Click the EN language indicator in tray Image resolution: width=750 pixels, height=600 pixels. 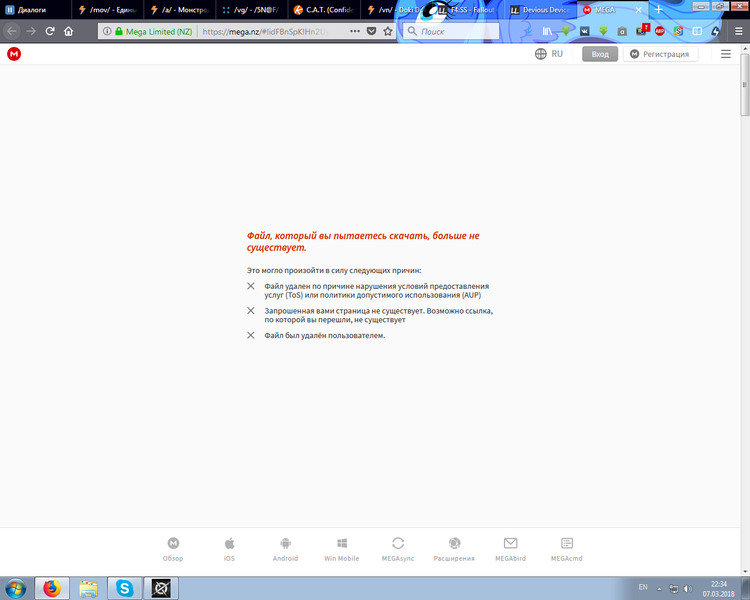tap(643, 587)
